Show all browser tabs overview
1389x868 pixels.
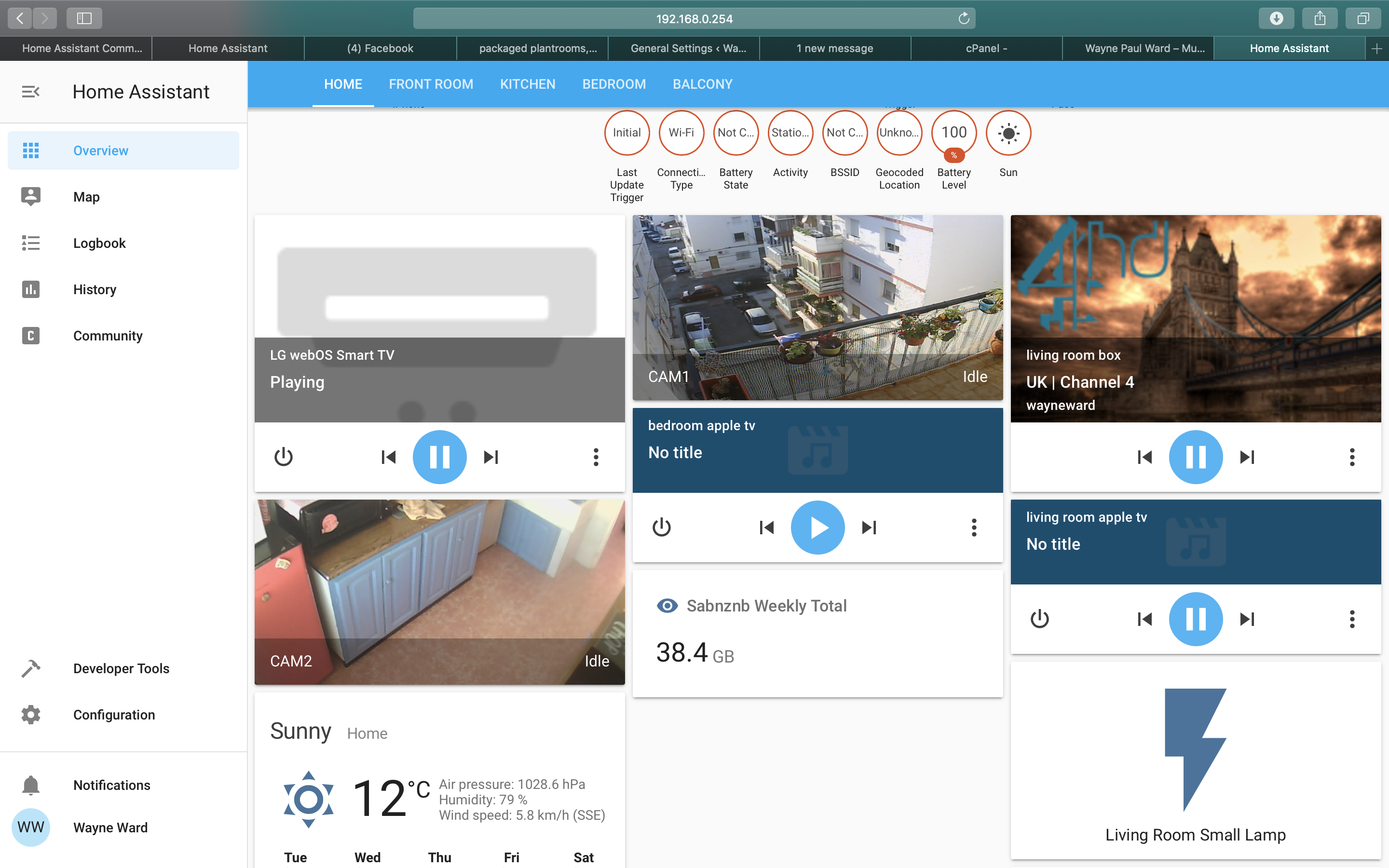[x=1363, y=18]
